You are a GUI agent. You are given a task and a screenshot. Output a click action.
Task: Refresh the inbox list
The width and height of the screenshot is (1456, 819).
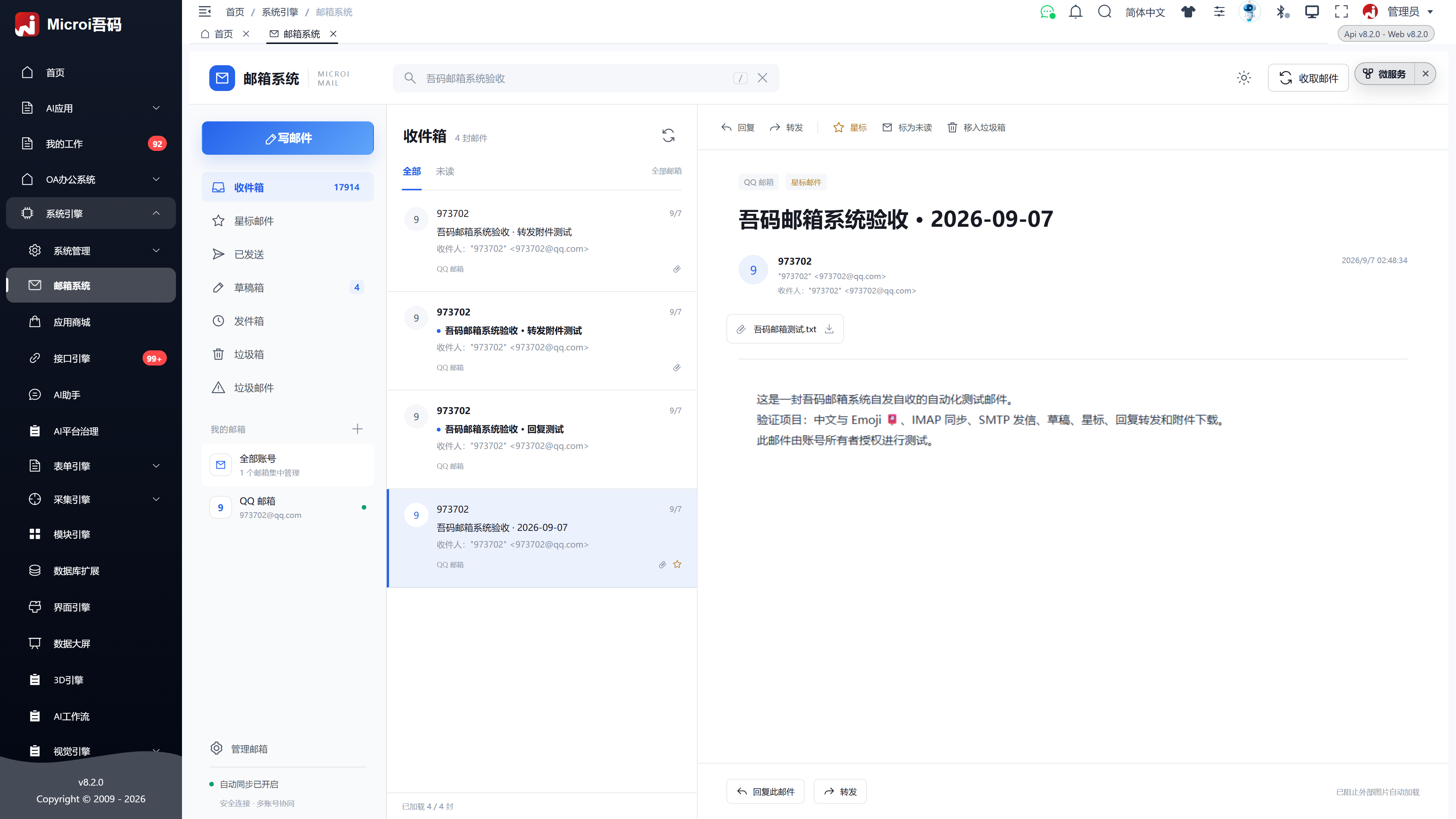(668, 136)
